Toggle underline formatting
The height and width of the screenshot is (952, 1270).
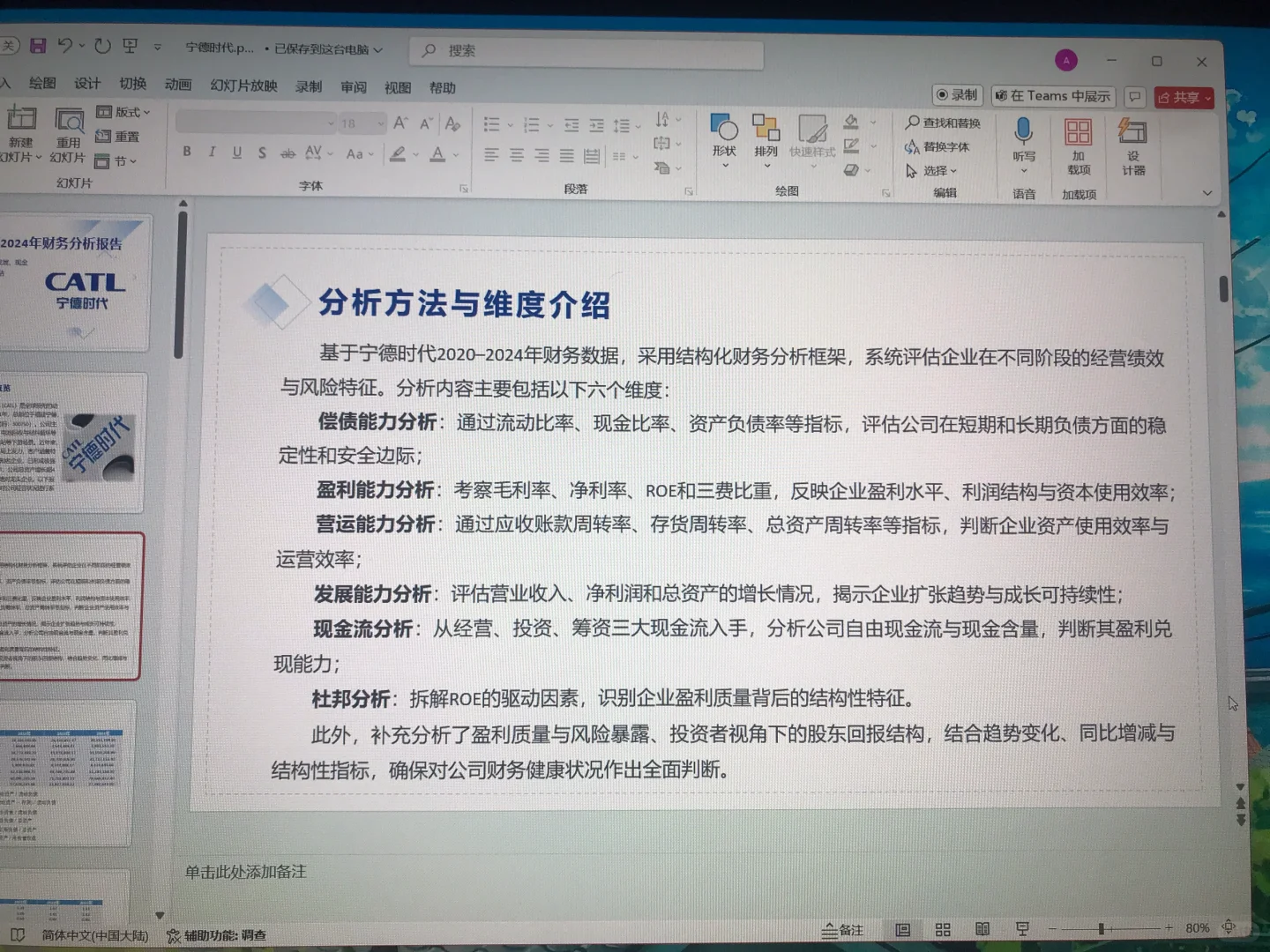(236, 152)
